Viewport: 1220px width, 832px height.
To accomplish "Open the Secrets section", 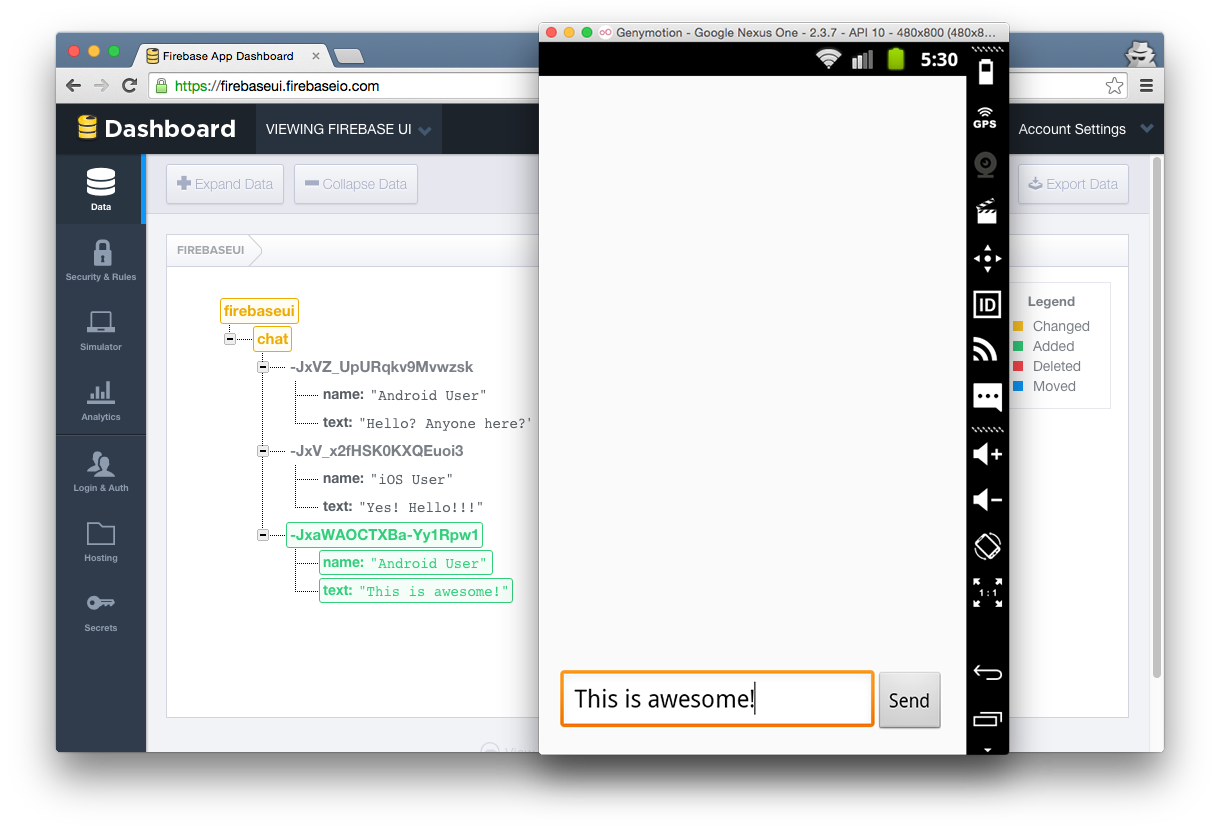I will tap(101, 611).
